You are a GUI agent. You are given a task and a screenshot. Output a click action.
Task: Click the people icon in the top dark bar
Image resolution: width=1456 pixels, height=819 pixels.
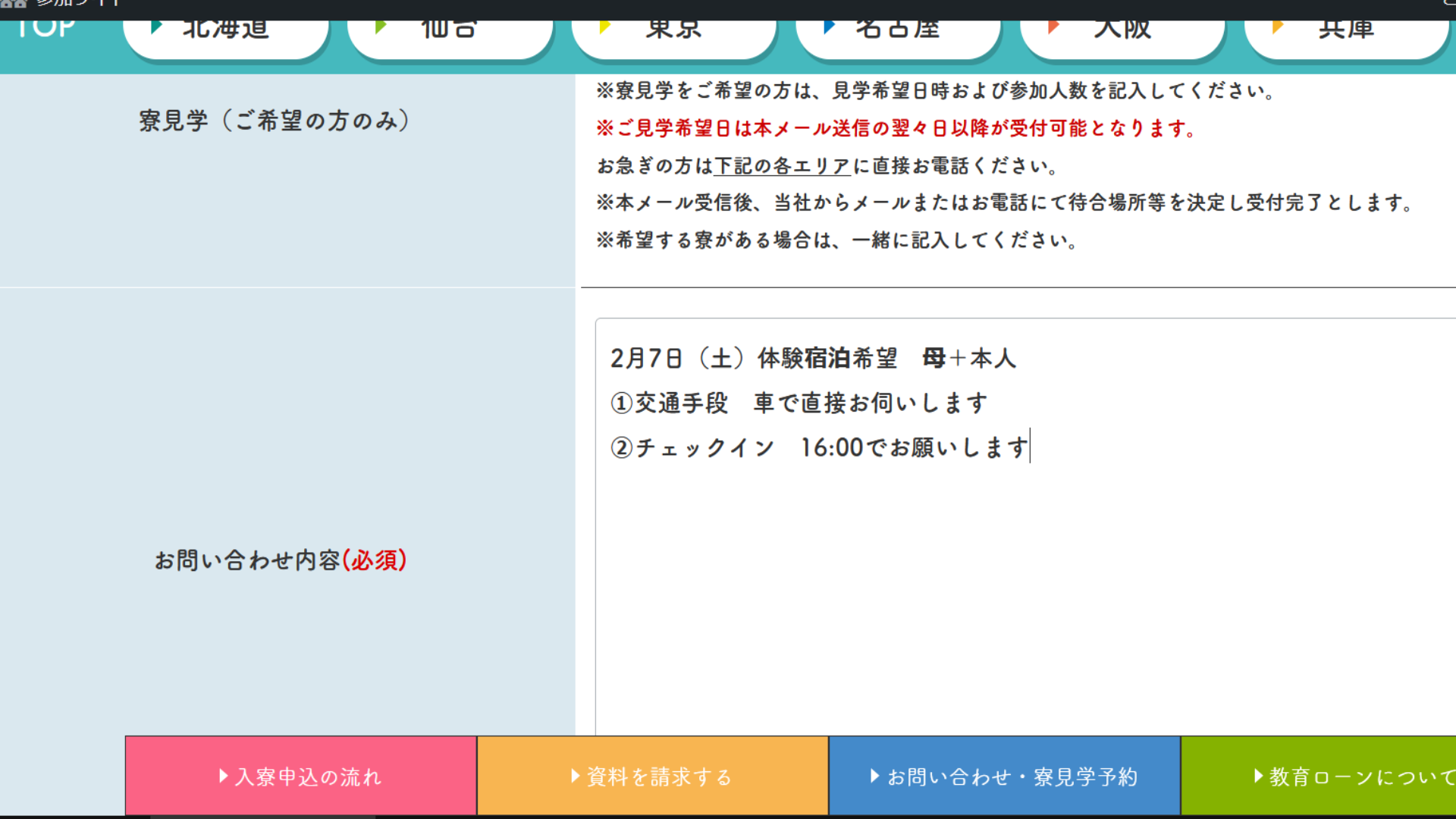point(14,4)
